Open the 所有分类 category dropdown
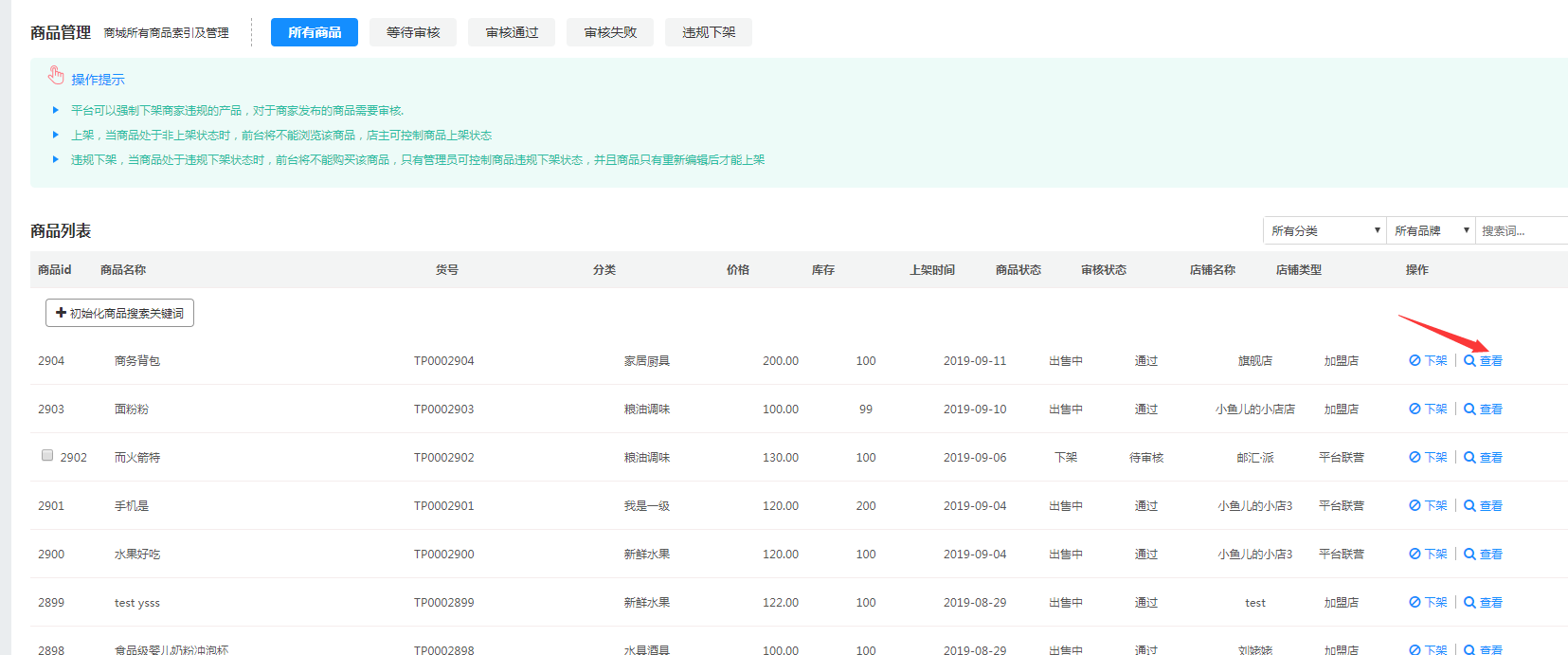 point(1324,231)
